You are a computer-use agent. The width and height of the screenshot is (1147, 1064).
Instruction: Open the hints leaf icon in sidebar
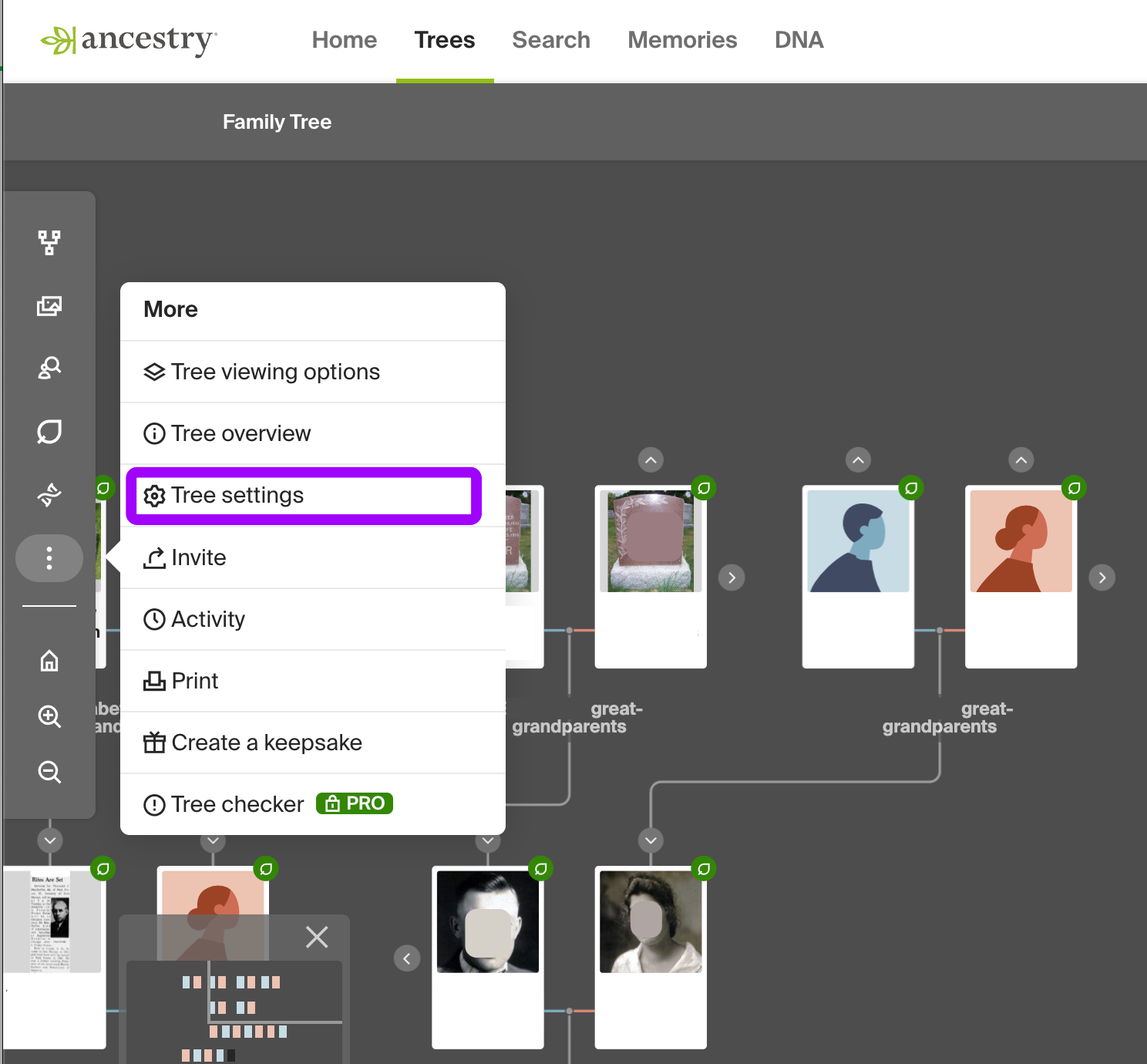point(49,432)
